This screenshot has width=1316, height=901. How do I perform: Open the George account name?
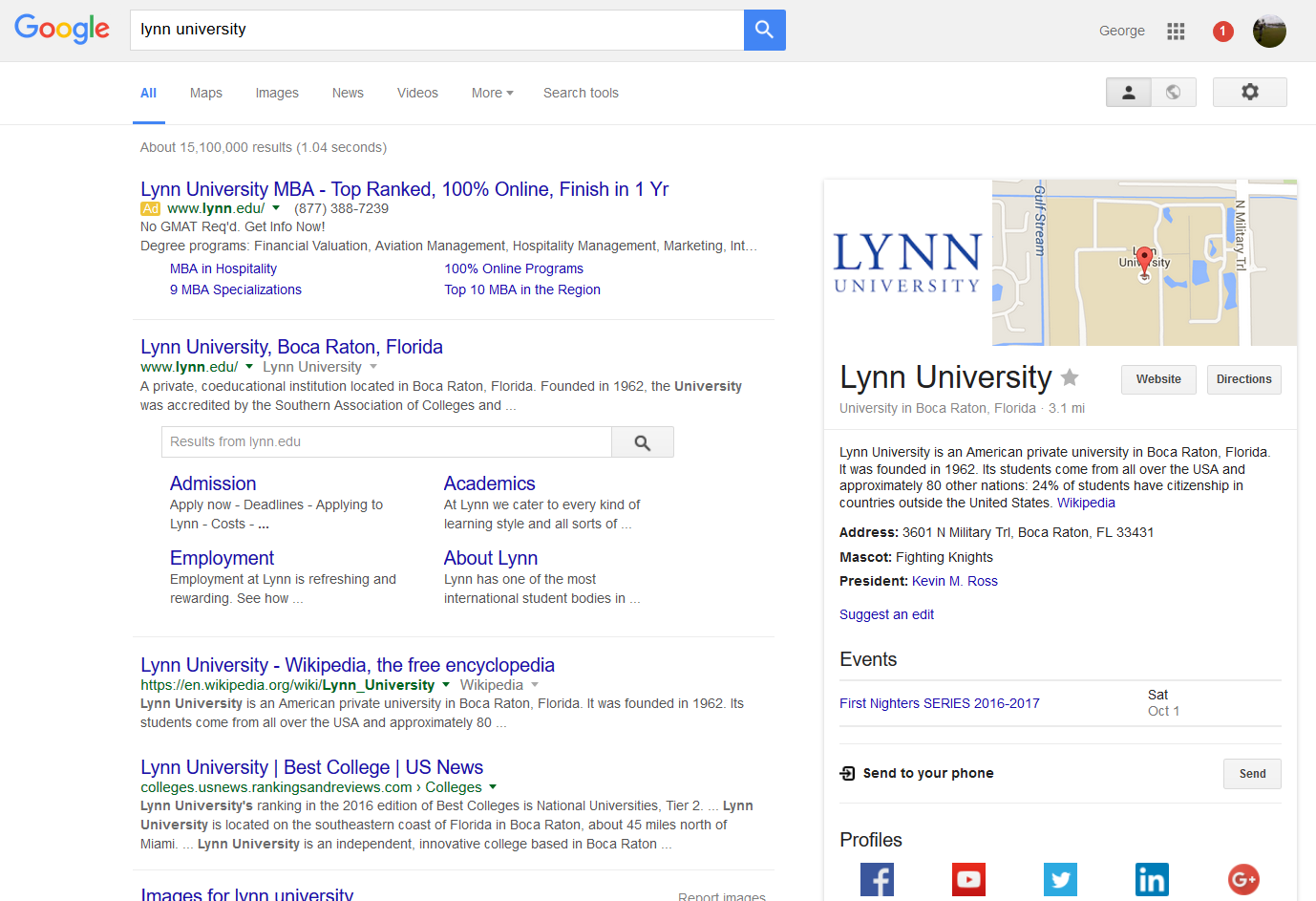(x=1122, y=31)
